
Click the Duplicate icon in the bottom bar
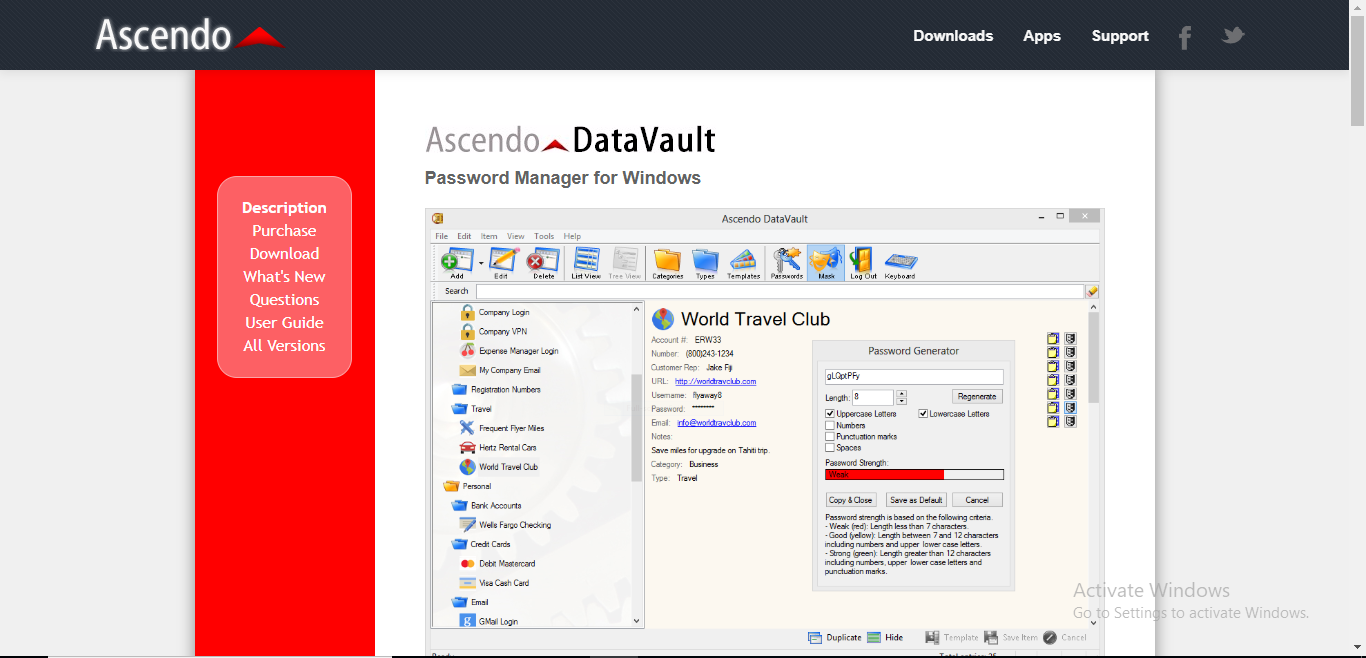pyautogui.click(x=815, y=638)
